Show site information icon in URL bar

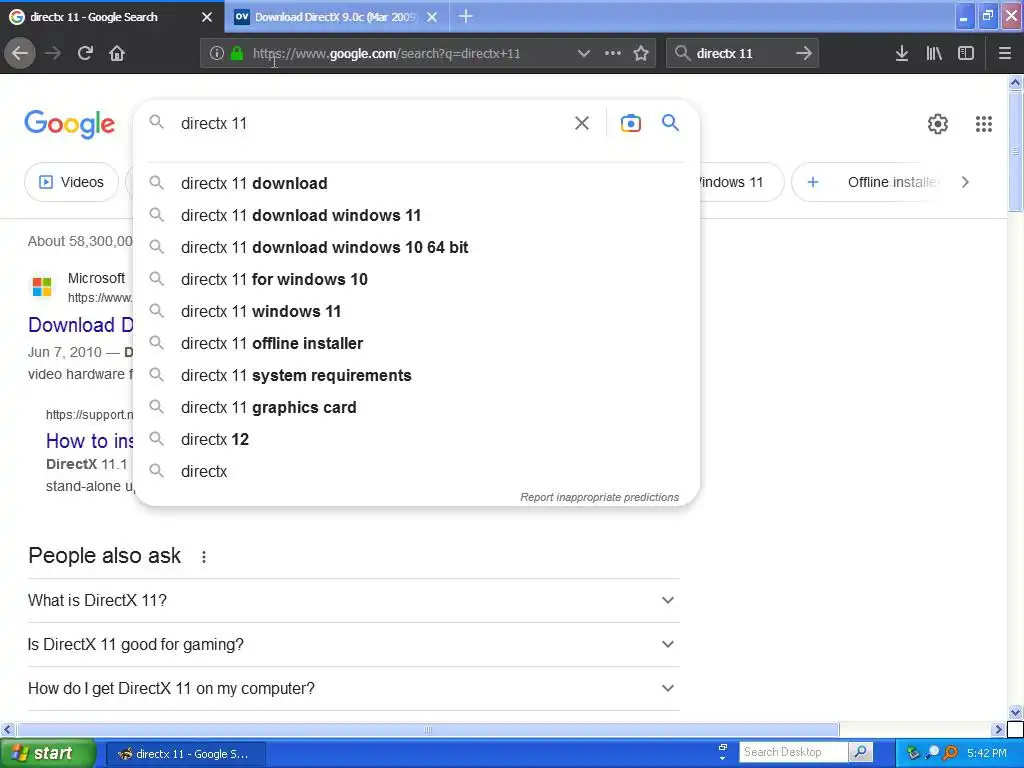tap(217, 54)
